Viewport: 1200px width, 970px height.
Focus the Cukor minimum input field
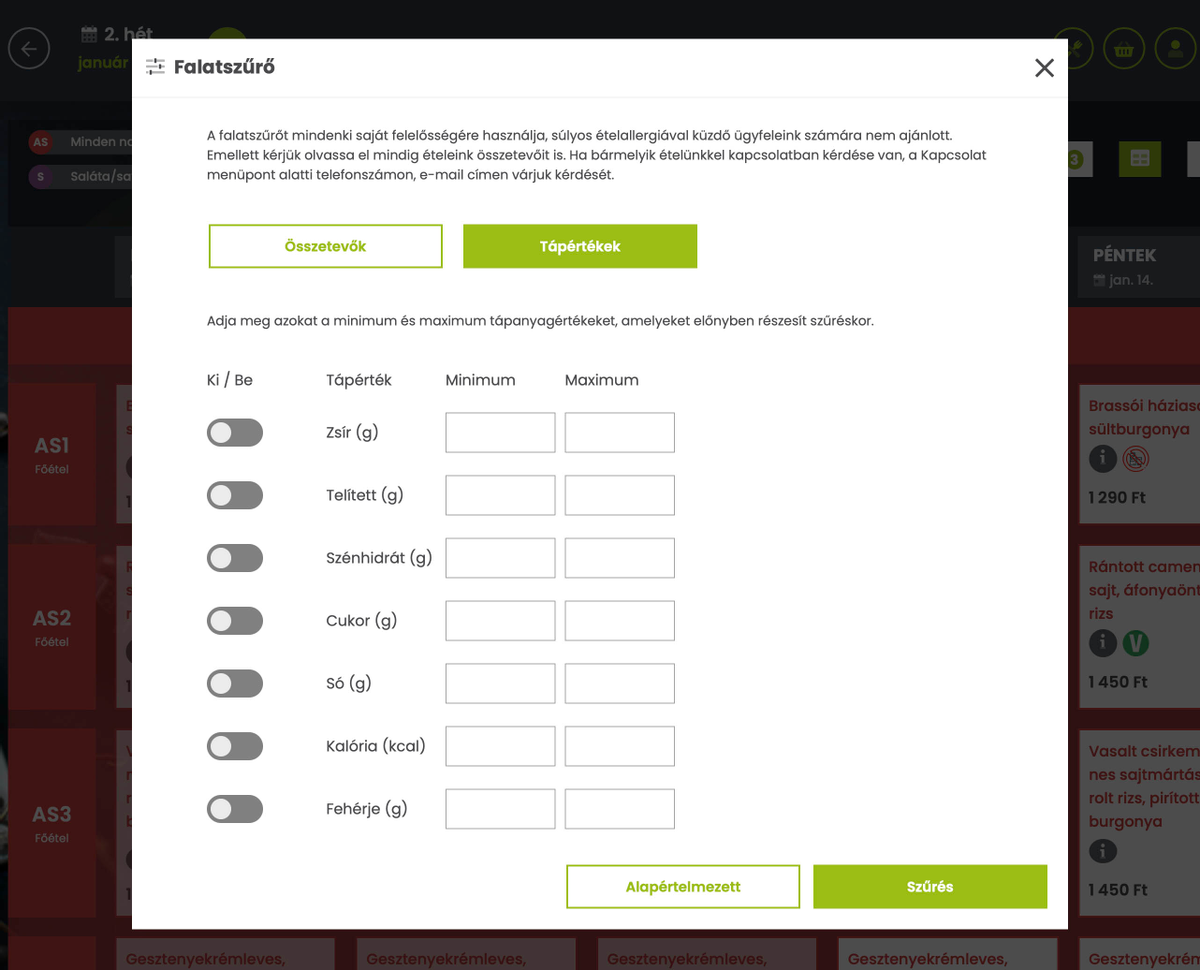pyautogui.click(x=500, y=621)
